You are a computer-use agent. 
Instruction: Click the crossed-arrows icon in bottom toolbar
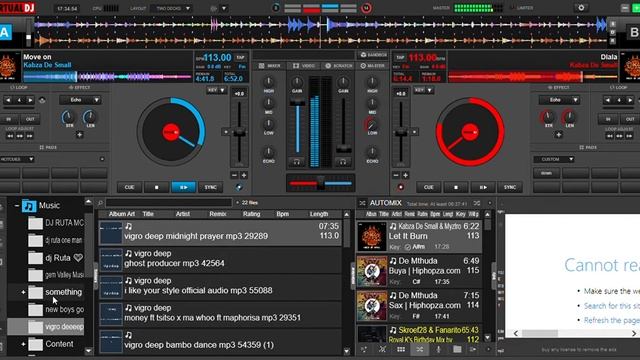(x=382, y=349)
